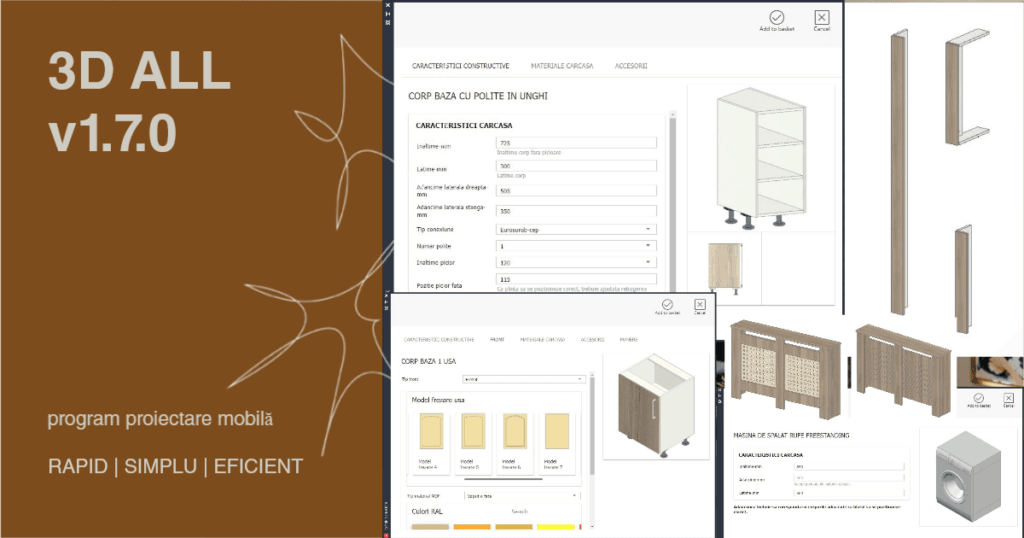The image size is (1024, 538).
Task: Pick the orange RAL color swatch
Action: click(x=472, y=526)
